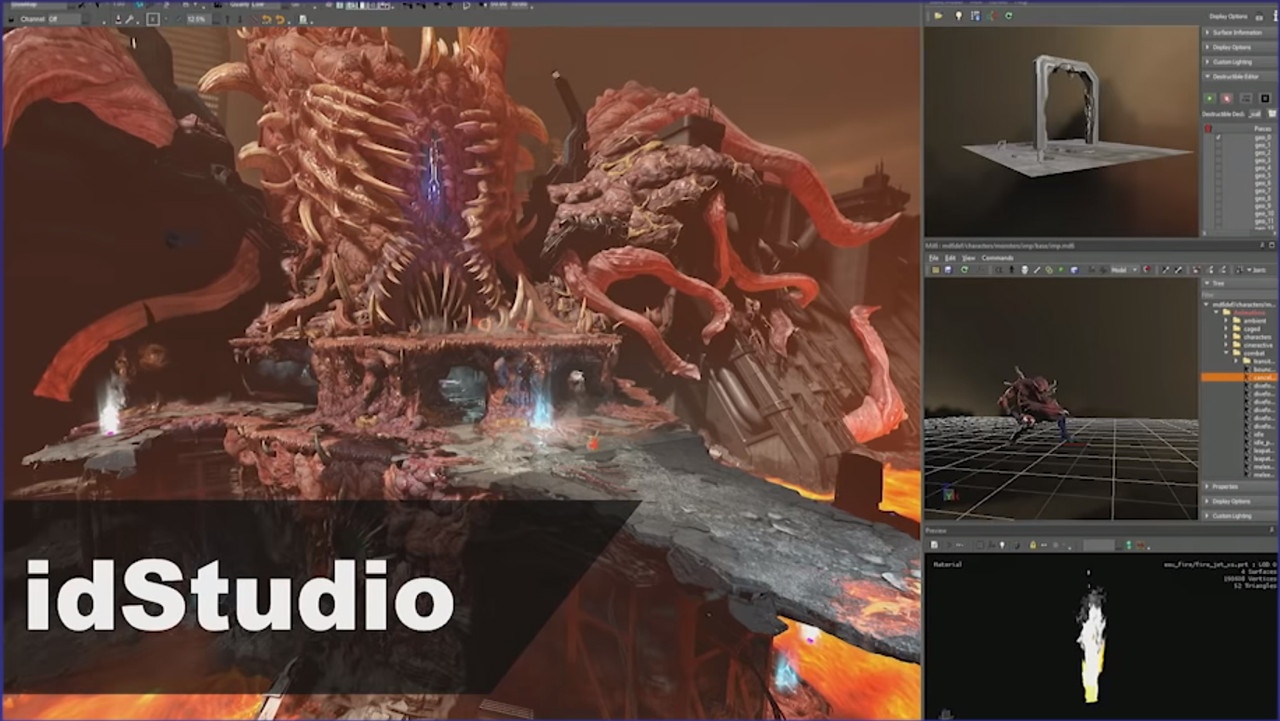The width and height of the screenshot is (1280, 721).
Task: Browse with folder icon next to Destructible Decl
Action: pyautogui.click(x=1272, y=114)
